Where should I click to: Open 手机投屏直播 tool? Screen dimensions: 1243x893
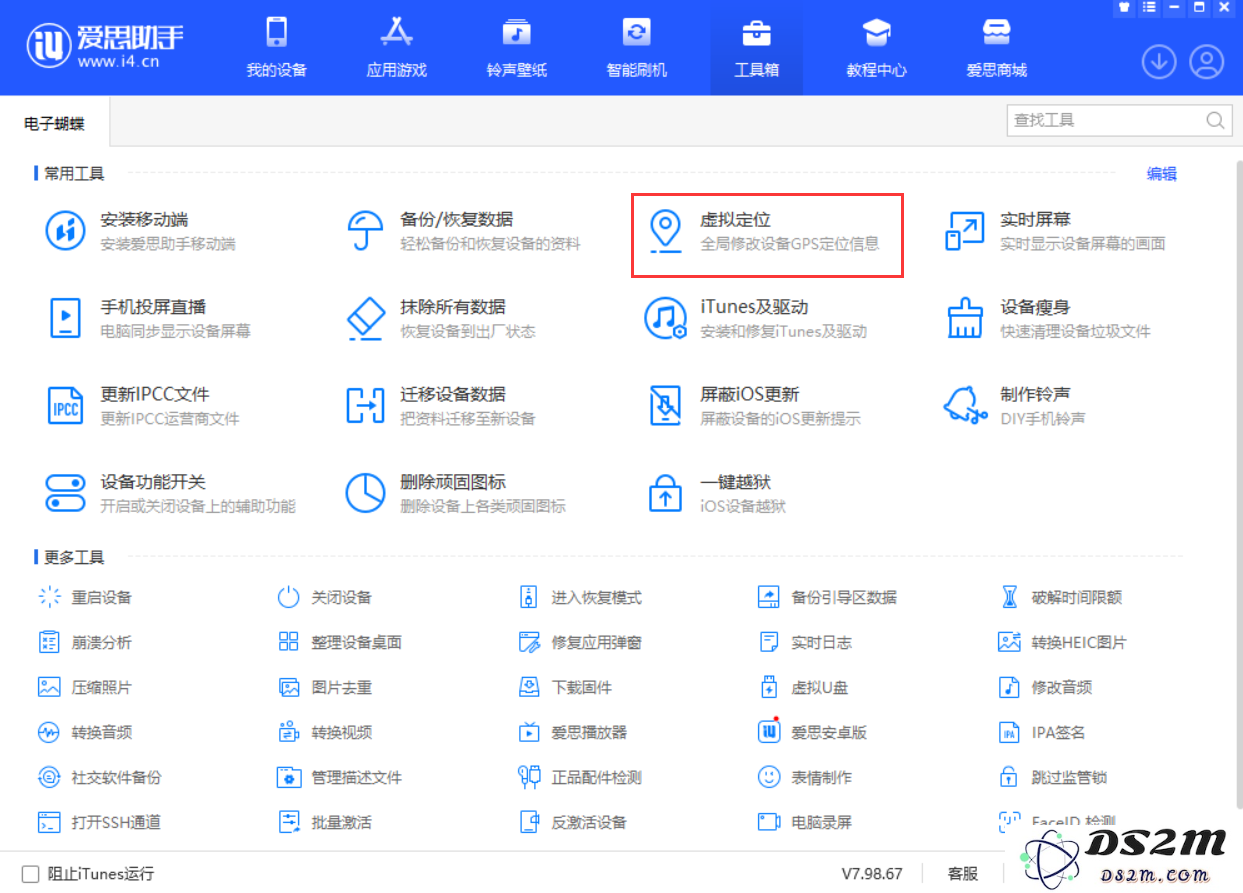point(148,318)
